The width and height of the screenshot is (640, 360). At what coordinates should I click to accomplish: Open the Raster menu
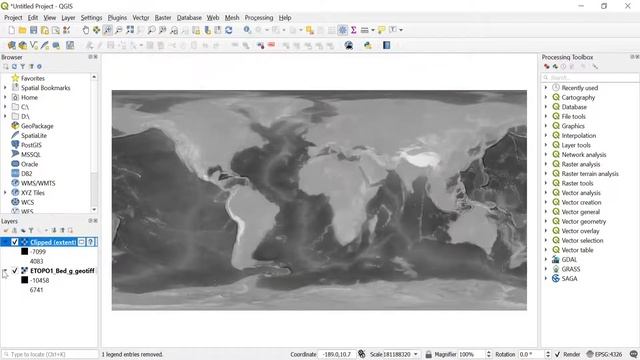click(x=163, y=18)
